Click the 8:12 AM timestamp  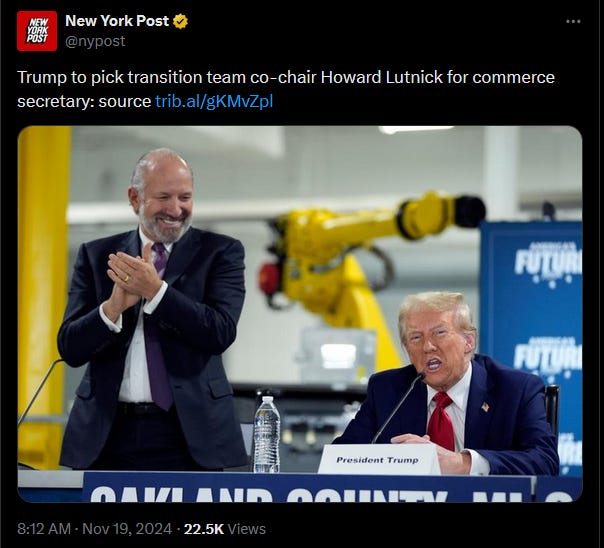pyautogui.click(x=44, y=529)
